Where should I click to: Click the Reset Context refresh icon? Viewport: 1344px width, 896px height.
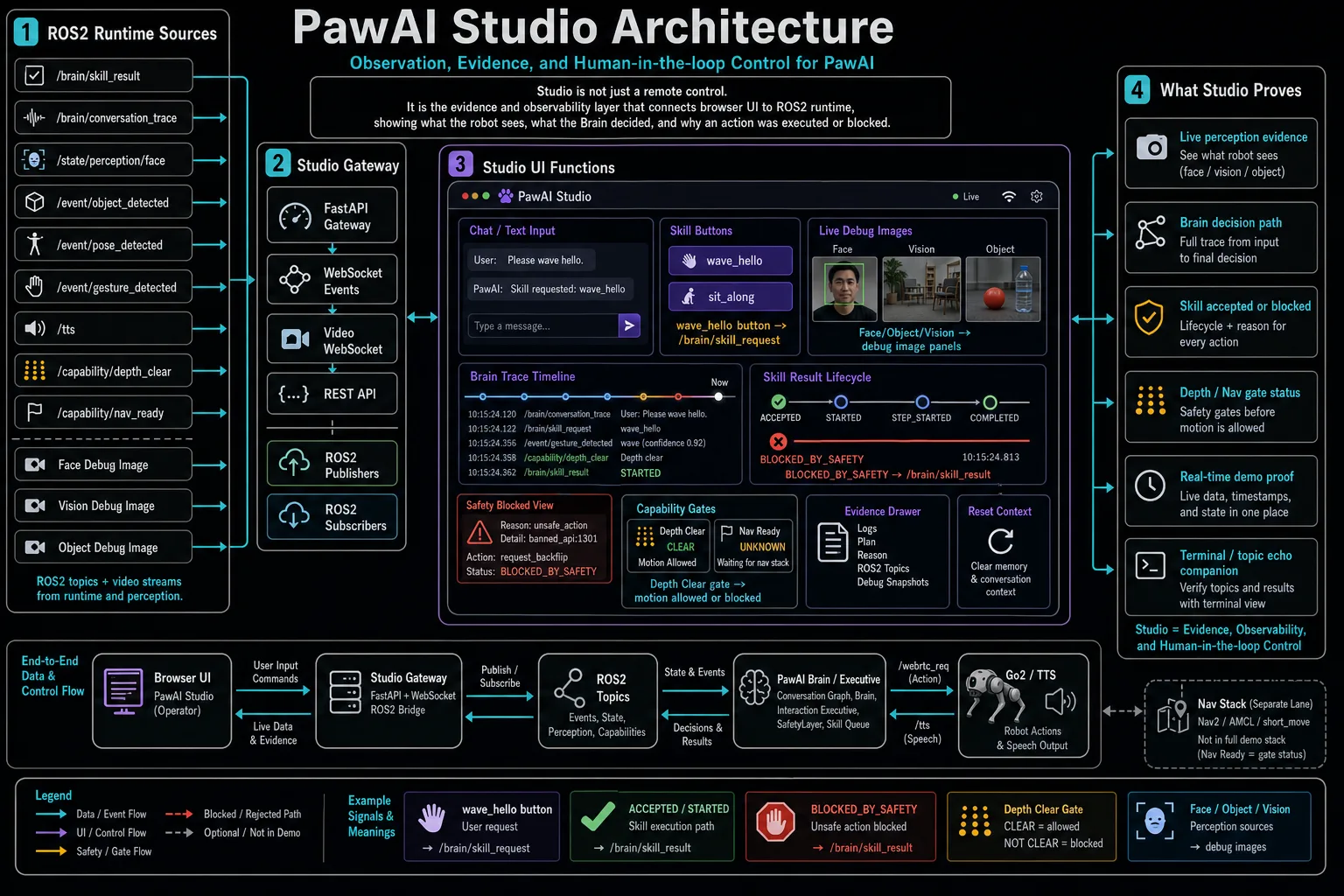tap(1000, 540)
